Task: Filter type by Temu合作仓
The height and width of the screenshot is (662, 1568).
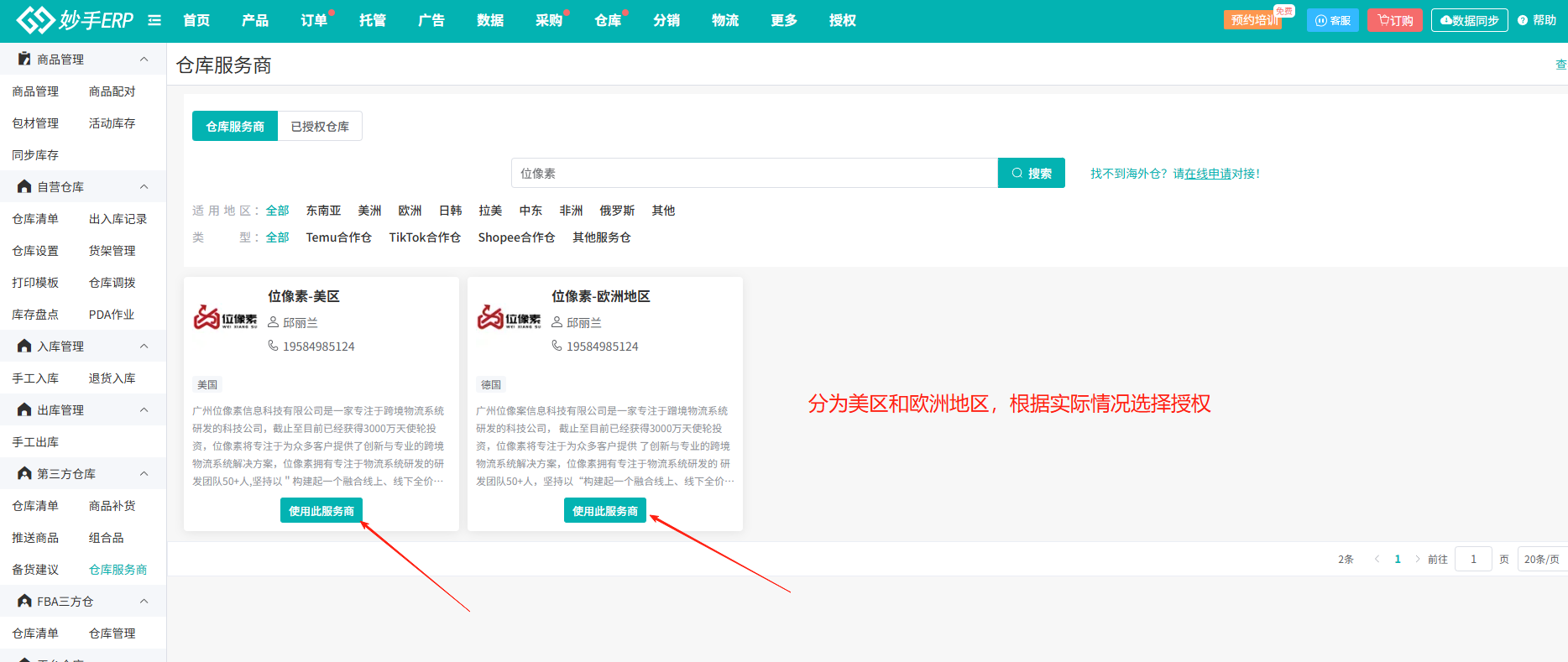Action: (x=338, y=237)
